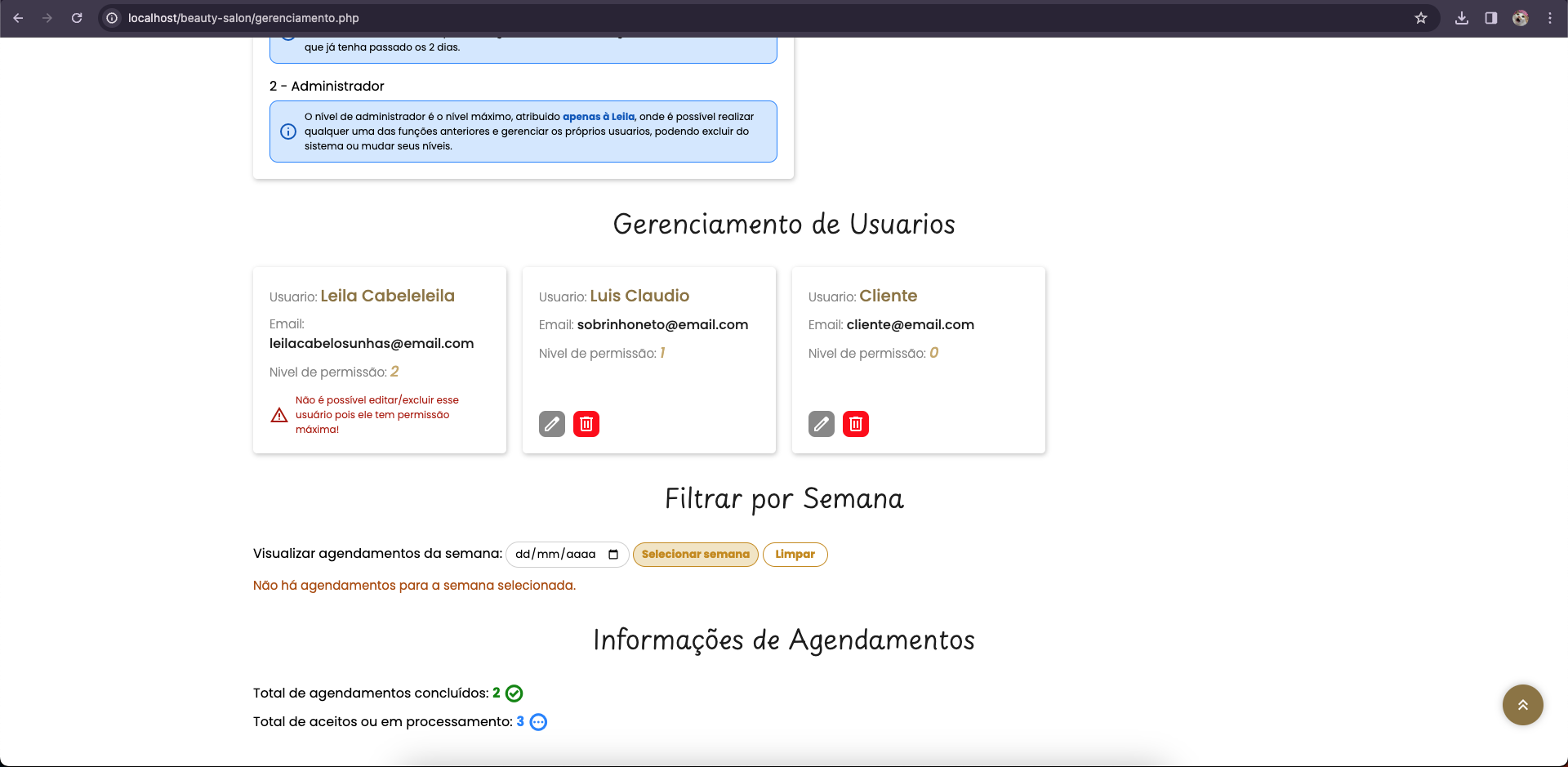Reload the gerenciamento page
The image size is (1568, 767).
(77, 18)
